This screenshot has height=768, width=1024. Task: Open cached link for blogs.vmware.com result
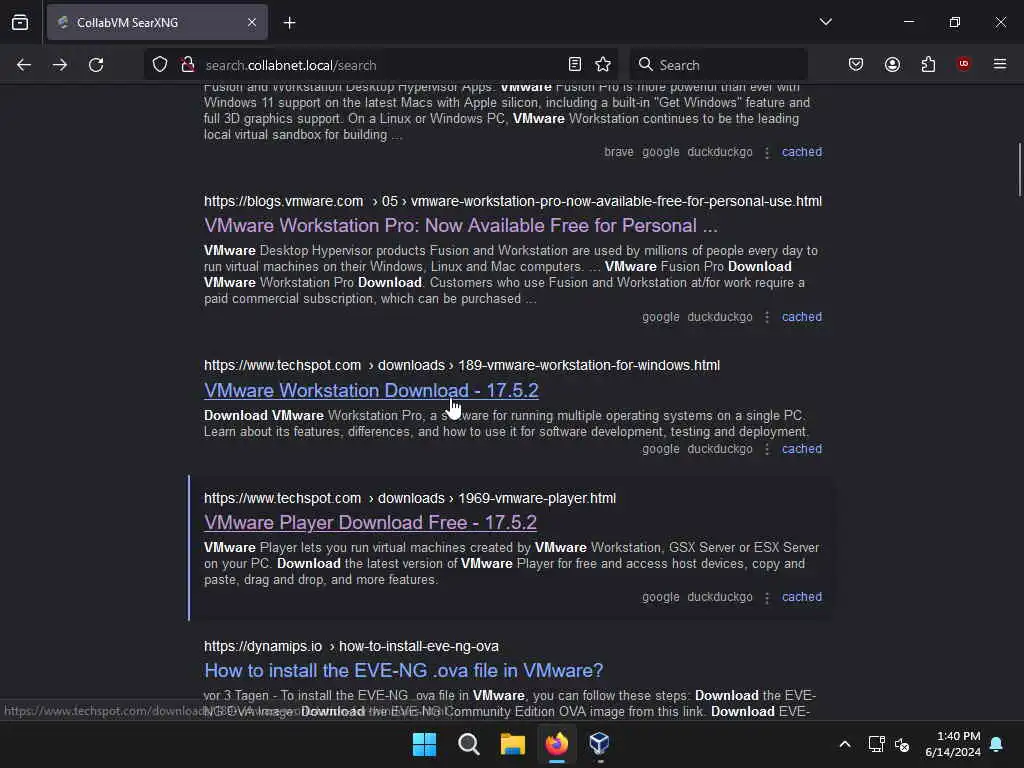point(802,317)
